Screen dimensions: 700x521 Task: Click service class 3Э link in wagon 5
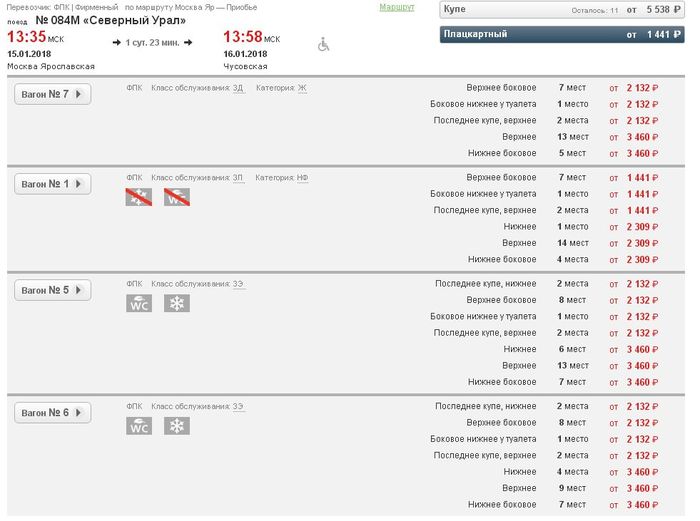(x=237, y=283)
